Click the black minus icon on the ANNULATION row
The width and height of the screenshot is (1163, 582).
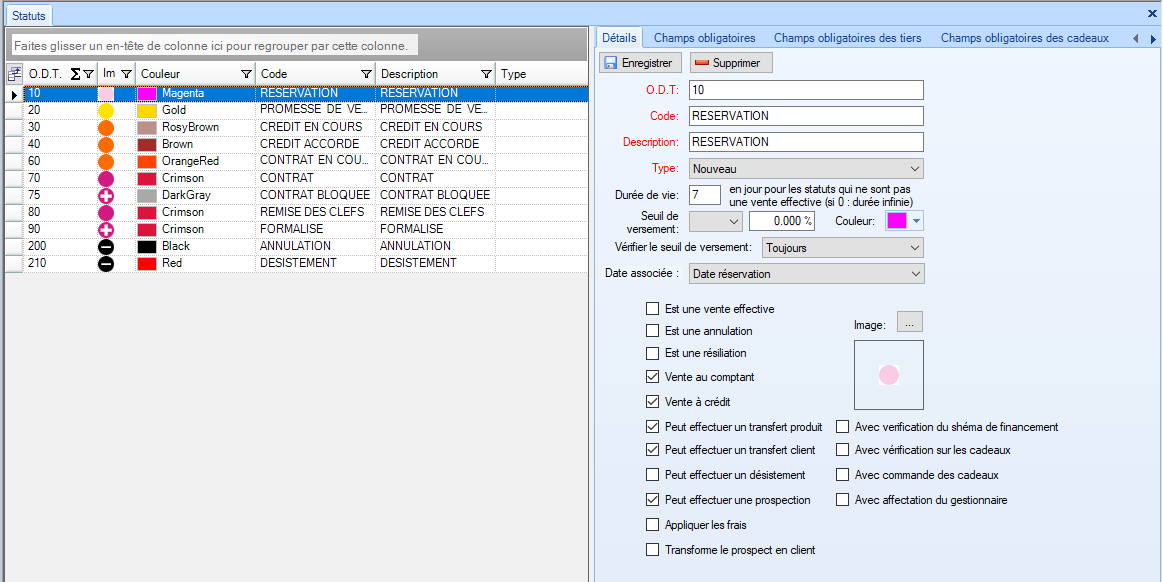click(x=106, y=246)
